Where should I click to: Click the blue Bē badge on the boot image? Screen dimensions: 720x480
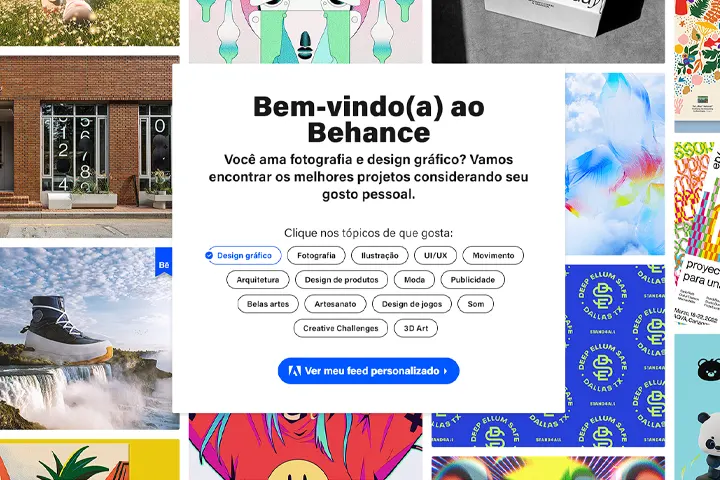(163, 263)
